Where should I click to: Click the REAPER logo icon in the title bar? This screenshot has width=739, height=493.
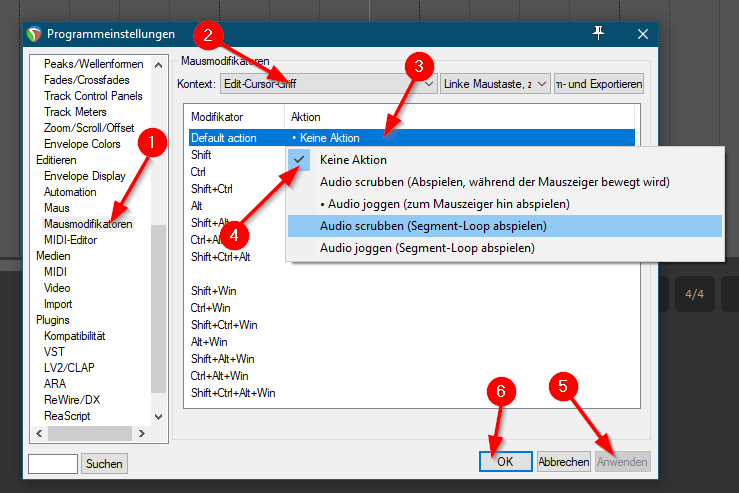34,34
